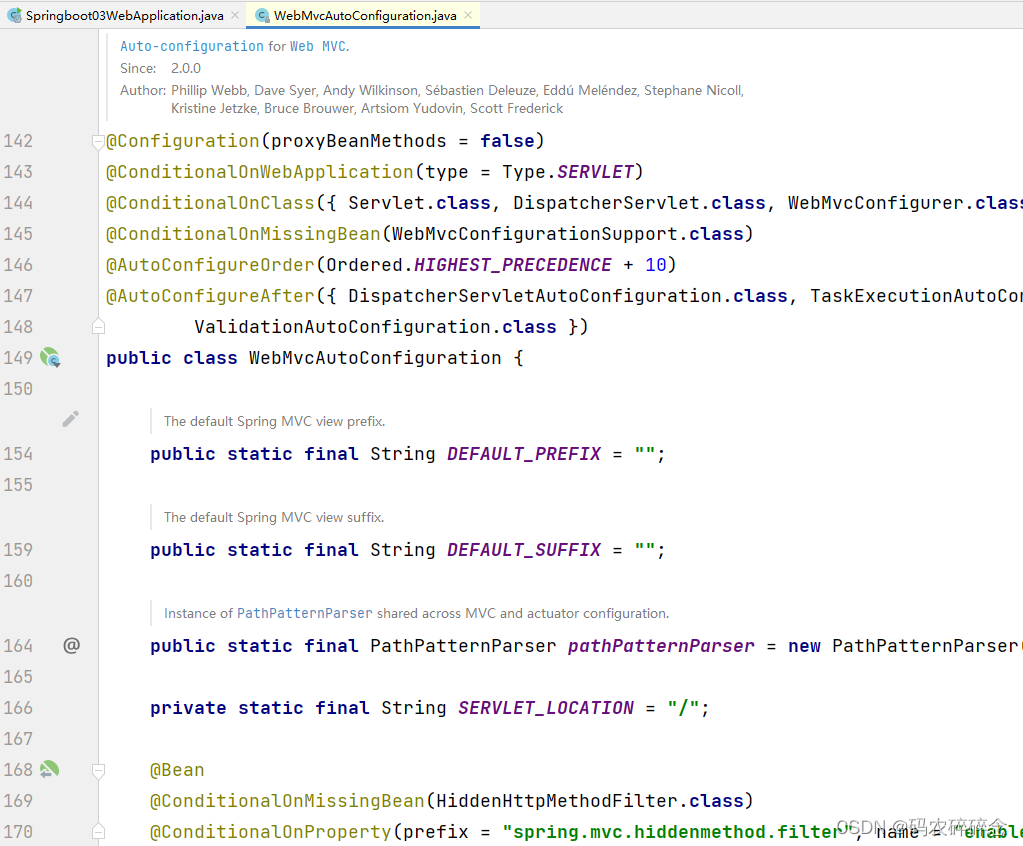The height and width of the screenshot is (846, 1023).
Task: Click Spring bean gutter icon on line 149
Action: 50,357
